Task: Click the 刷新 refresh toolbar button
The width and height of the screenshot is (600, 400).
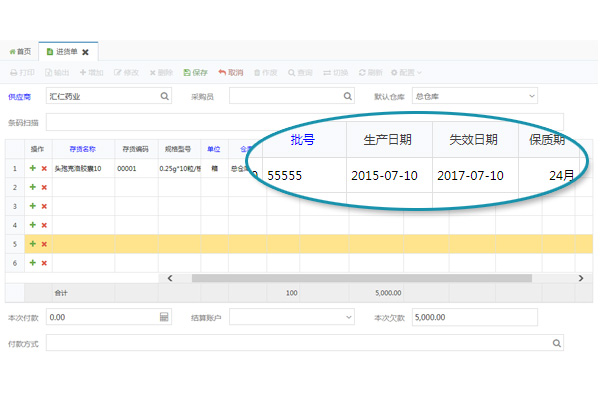Action: pos(370,72)
